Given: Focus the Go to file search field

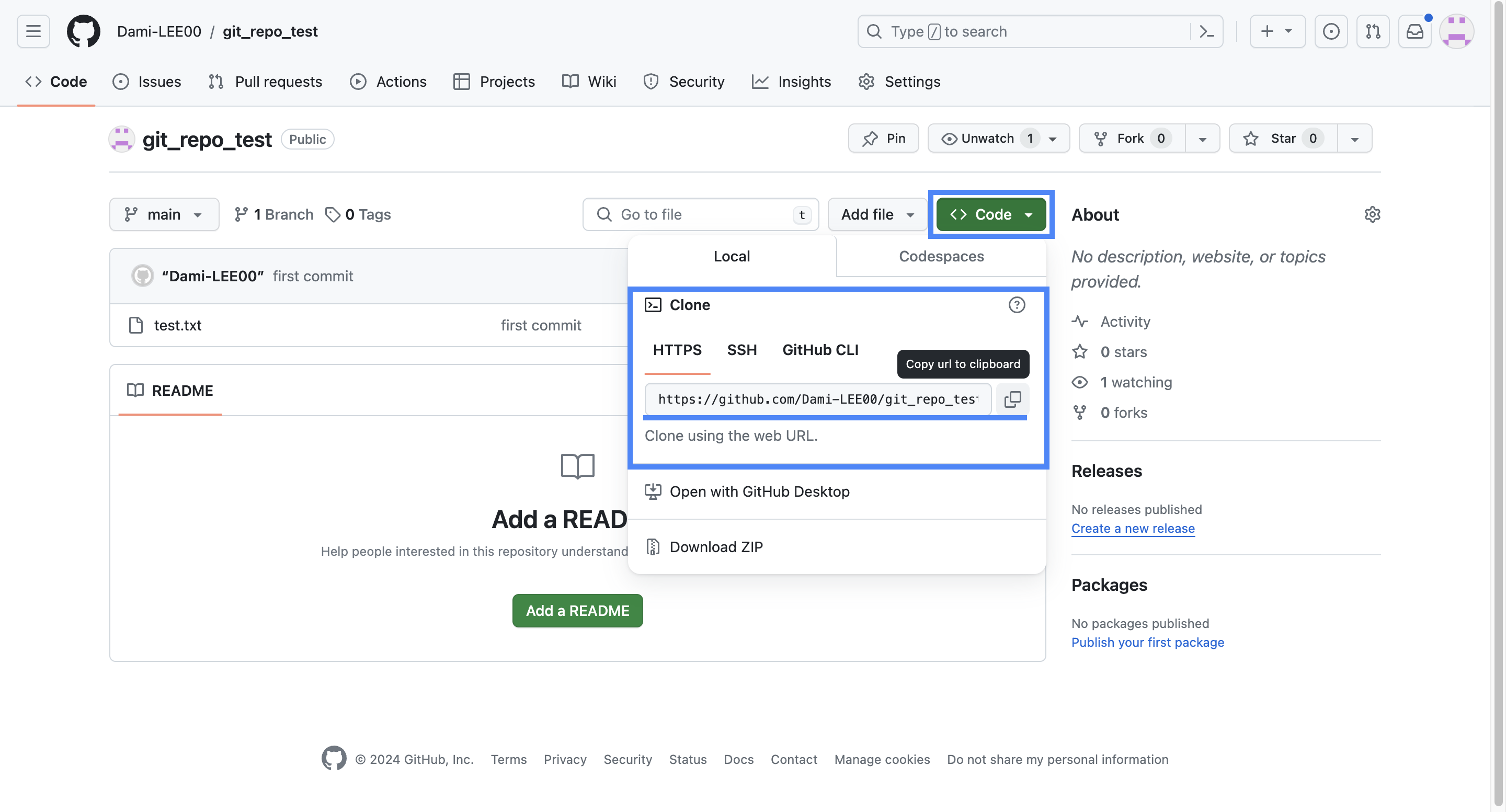Looking at the screenshot, I should [x=700, y=214].
